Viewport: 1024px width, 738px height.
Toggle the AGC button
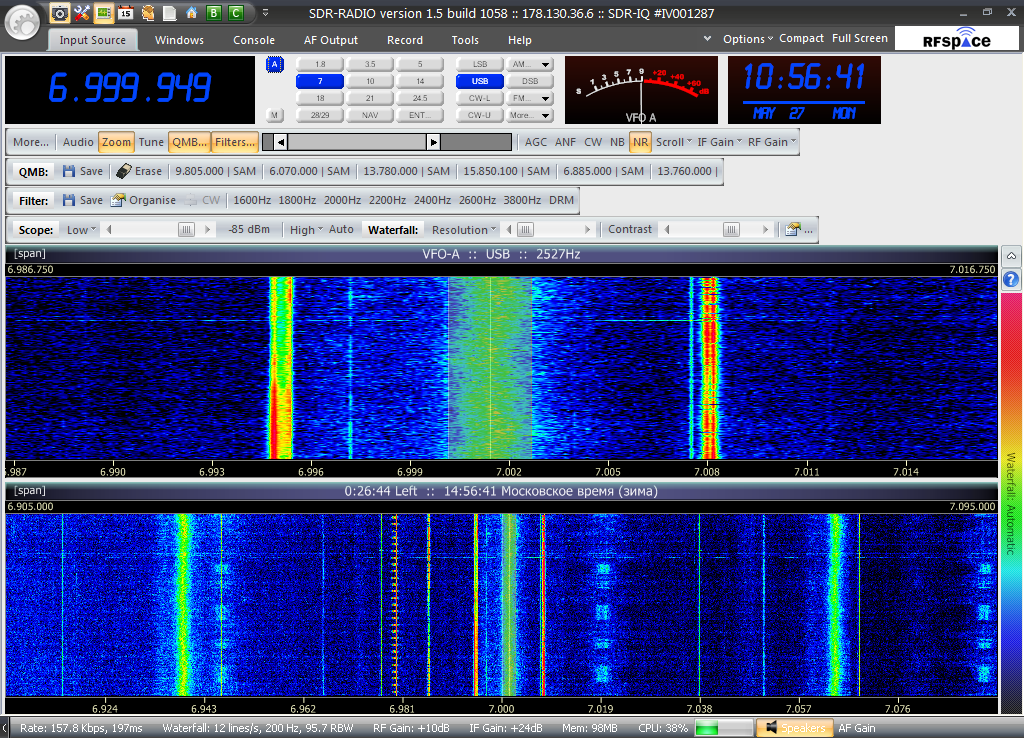coord(536,142)
